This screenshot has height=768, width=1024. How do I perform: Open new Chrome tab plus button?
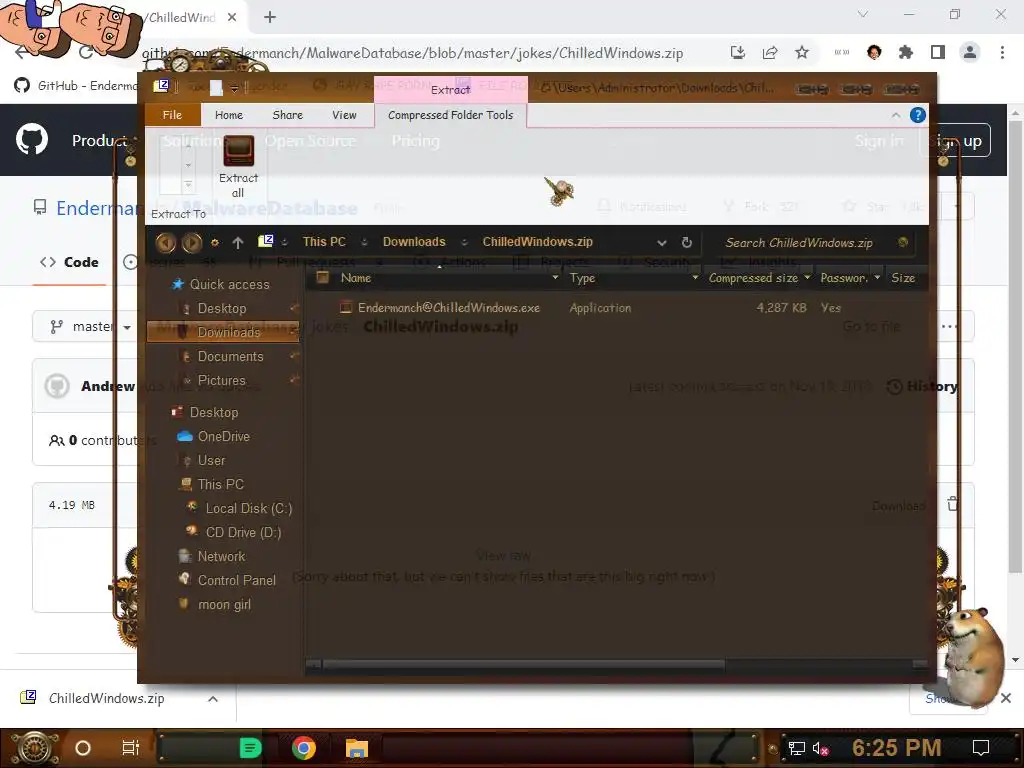(x=270, y=18)
